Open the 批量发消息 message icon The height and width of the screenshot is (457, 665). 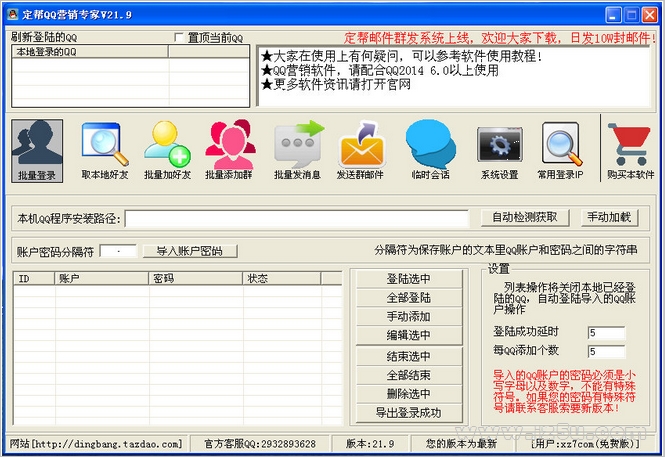pos(297,151)
